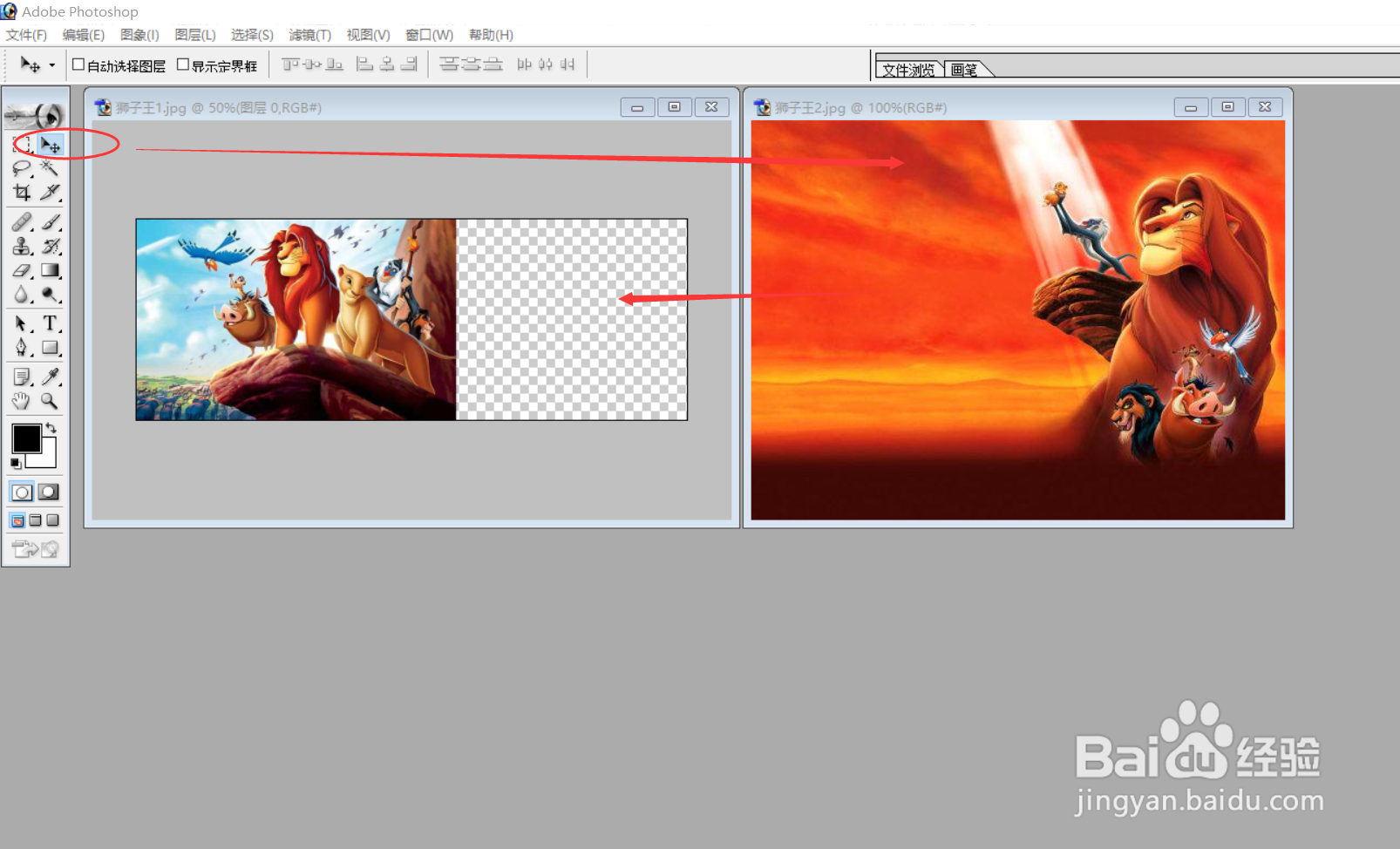Image resolution: width=1400 pixels, height=849 pixels.
Task: Click the Adobe Online feather image atop toolbox
Action: 36,114
